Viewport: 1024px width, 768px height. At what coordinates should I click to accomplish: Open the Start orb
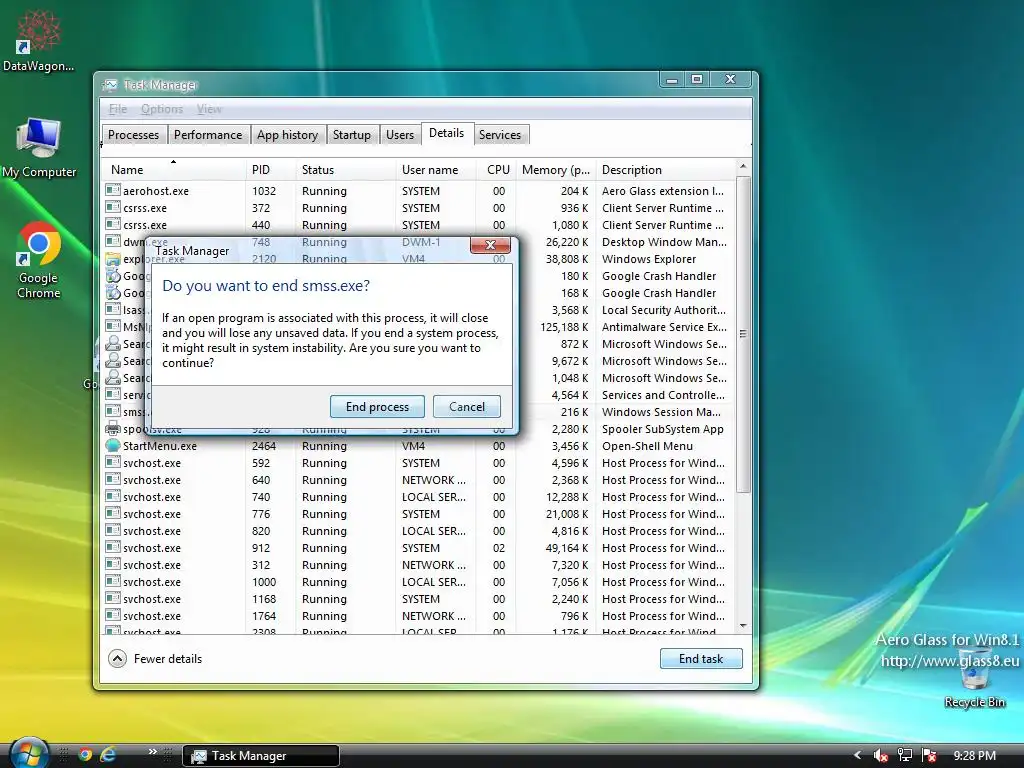(x=29, y=754)
